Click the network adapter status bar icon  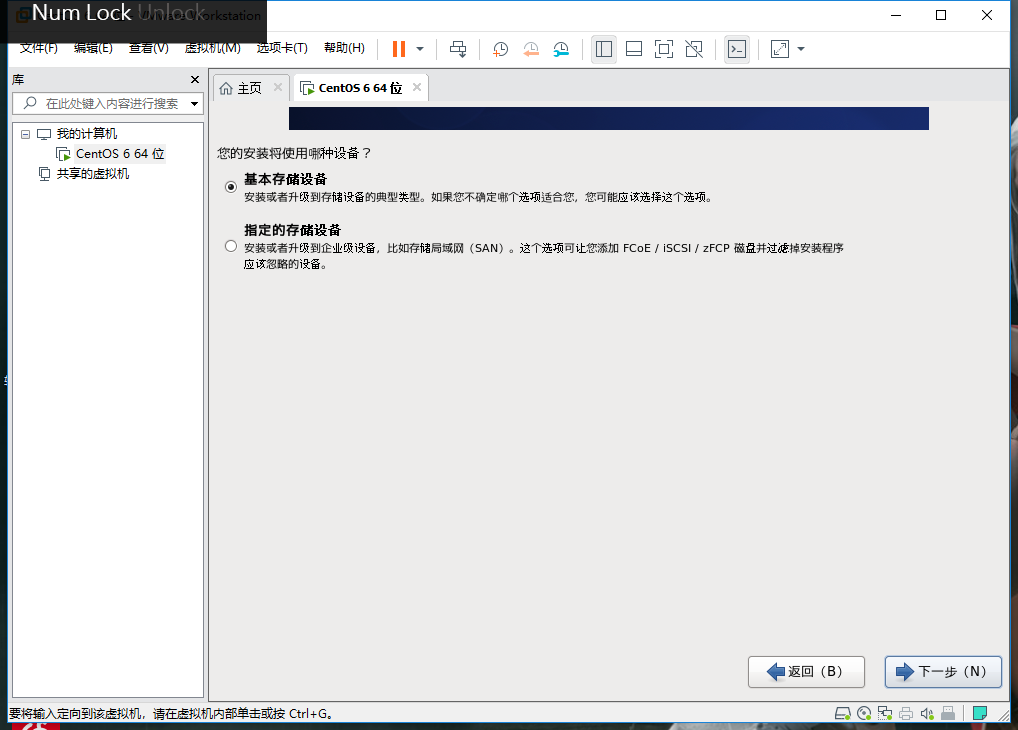click(885, 714)
